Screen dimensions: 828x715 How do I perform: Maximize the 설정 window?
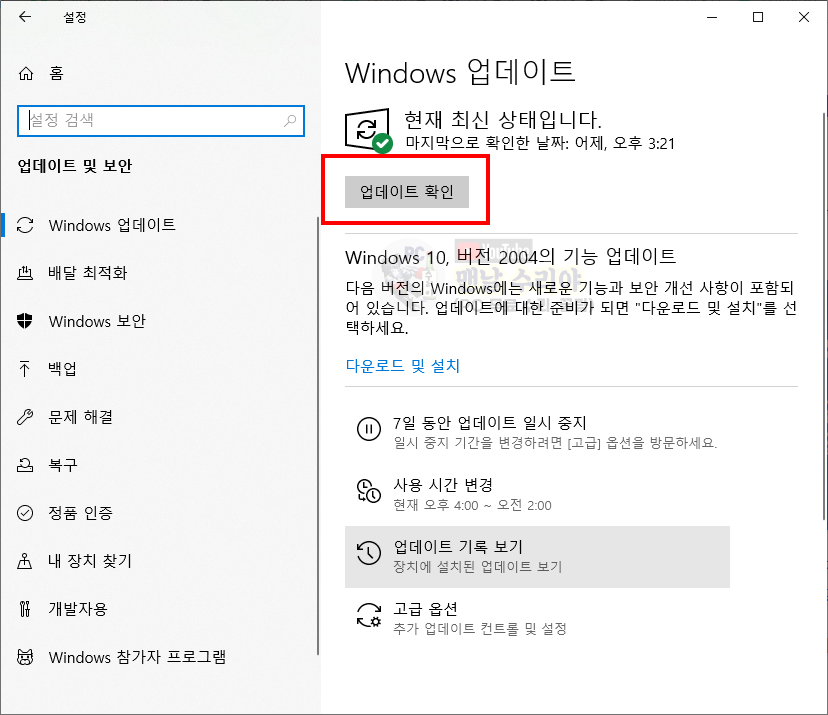click(758, 17)
